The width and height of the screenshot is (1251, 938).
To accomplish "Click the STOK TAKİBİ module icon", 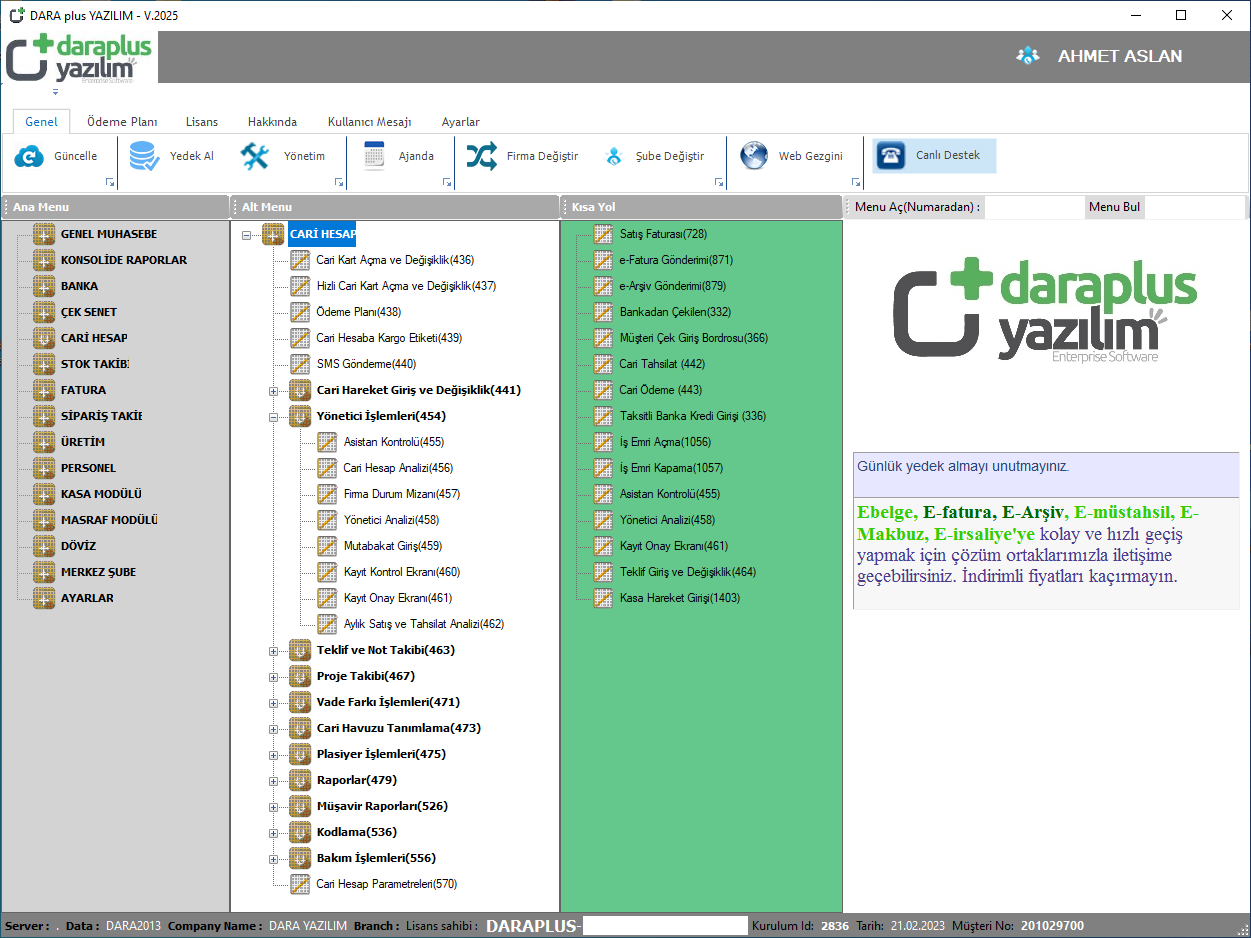I will click(43, 364).
